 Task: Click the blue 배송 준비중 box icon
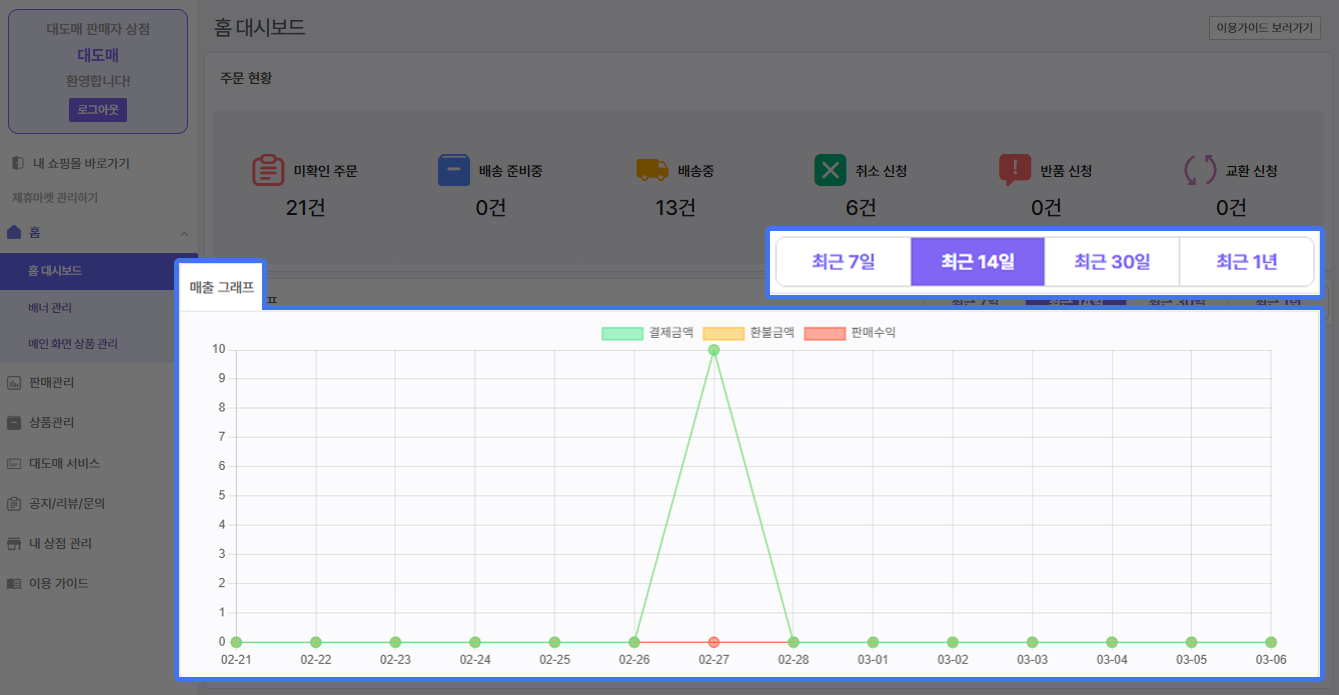pyautogui.click(x=453, y=170)
